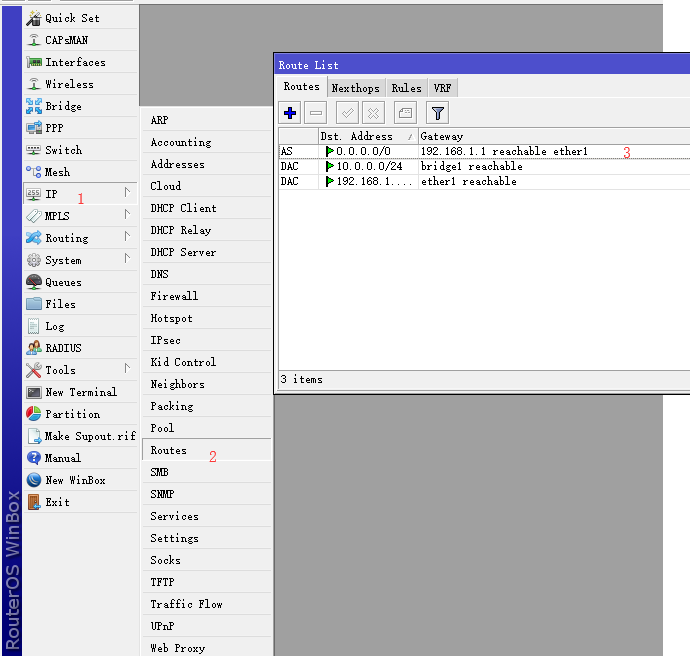Expand the System submenu arrow
The image size is (690, 656).
pyautogui.click(x=127, y=258)
